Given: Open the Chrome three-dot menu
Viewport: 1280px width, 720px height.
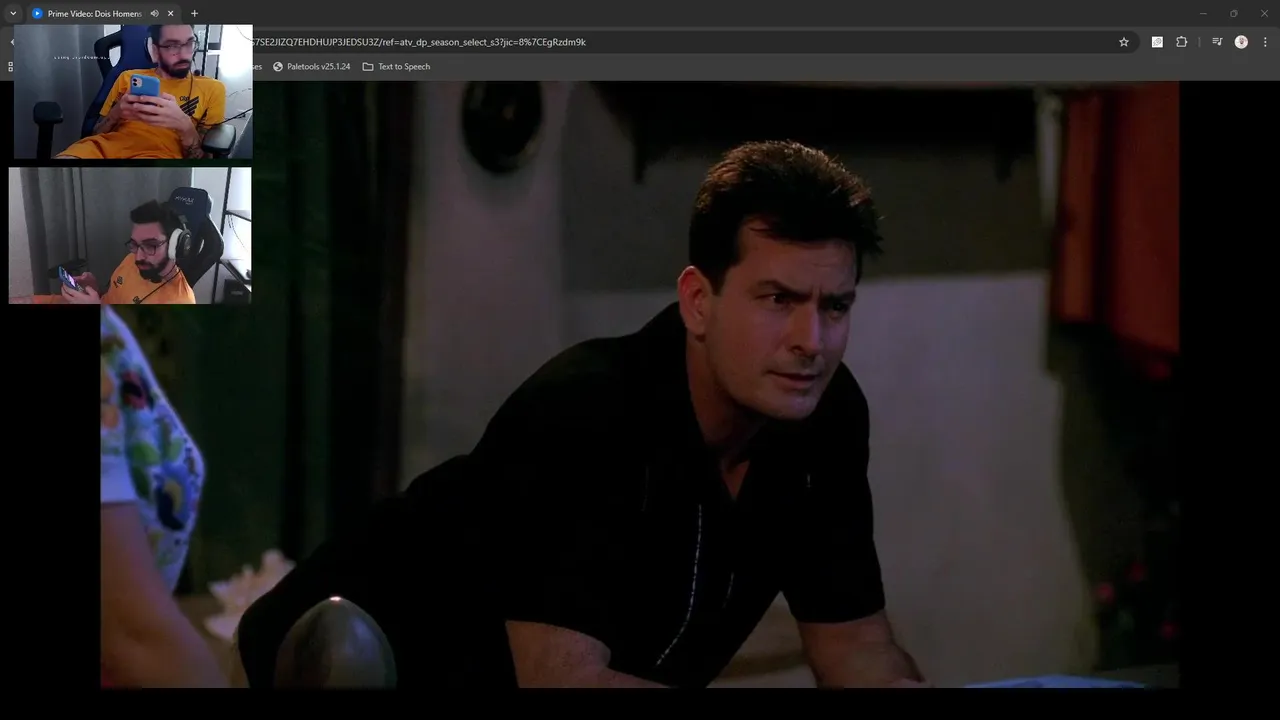Looking at the screenshot, I should [x=1266, y=42].
